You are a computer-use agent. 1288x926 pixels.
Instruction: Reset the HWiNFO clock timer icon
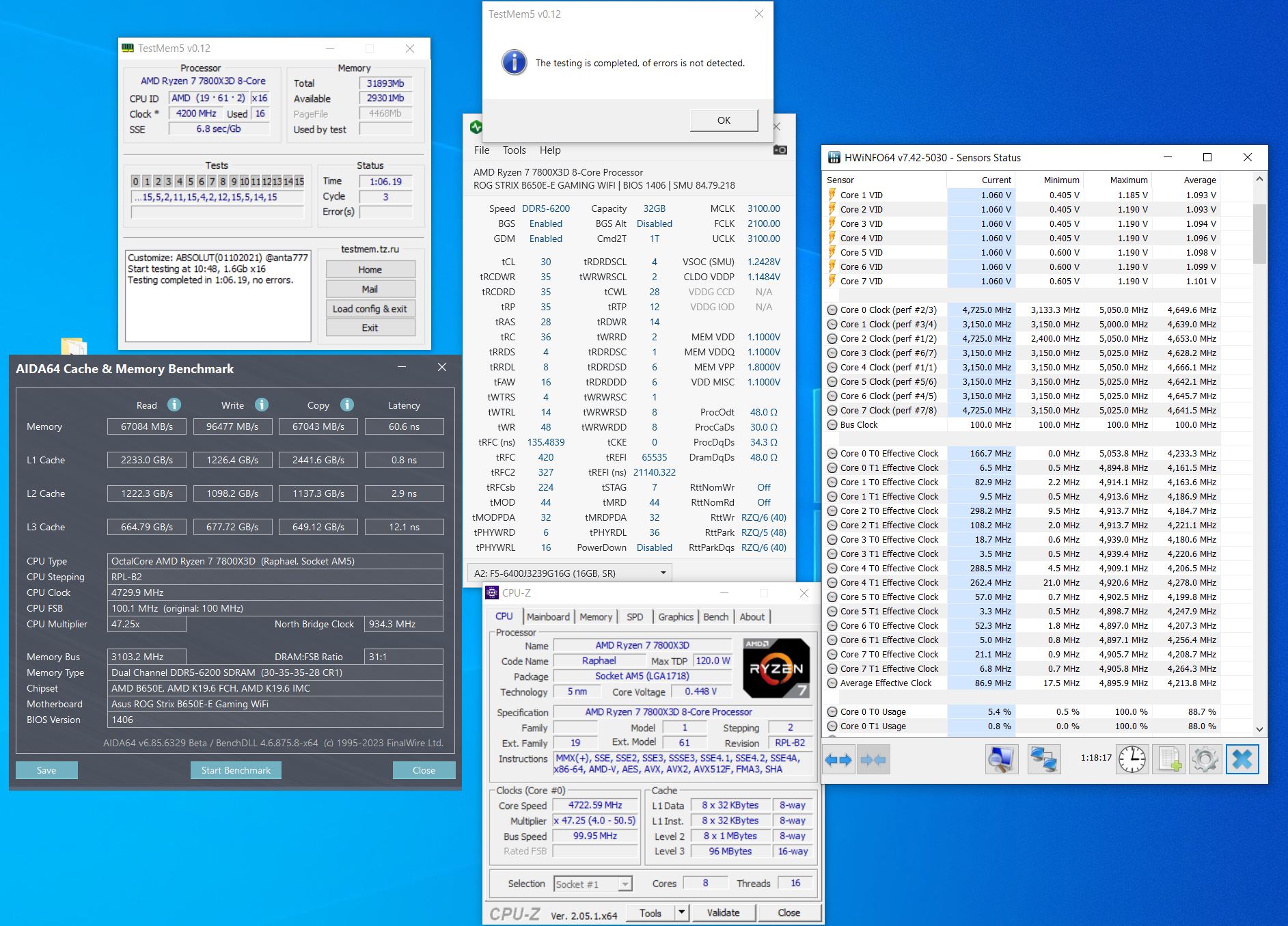pyautogui.click(x=1132, y=759)
